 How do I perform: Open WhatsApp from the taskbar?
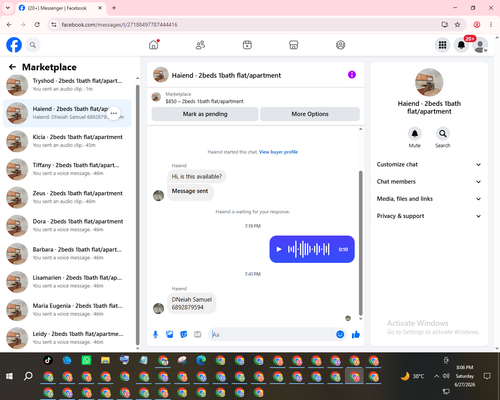pyautogui.click(x=86, y=360)
